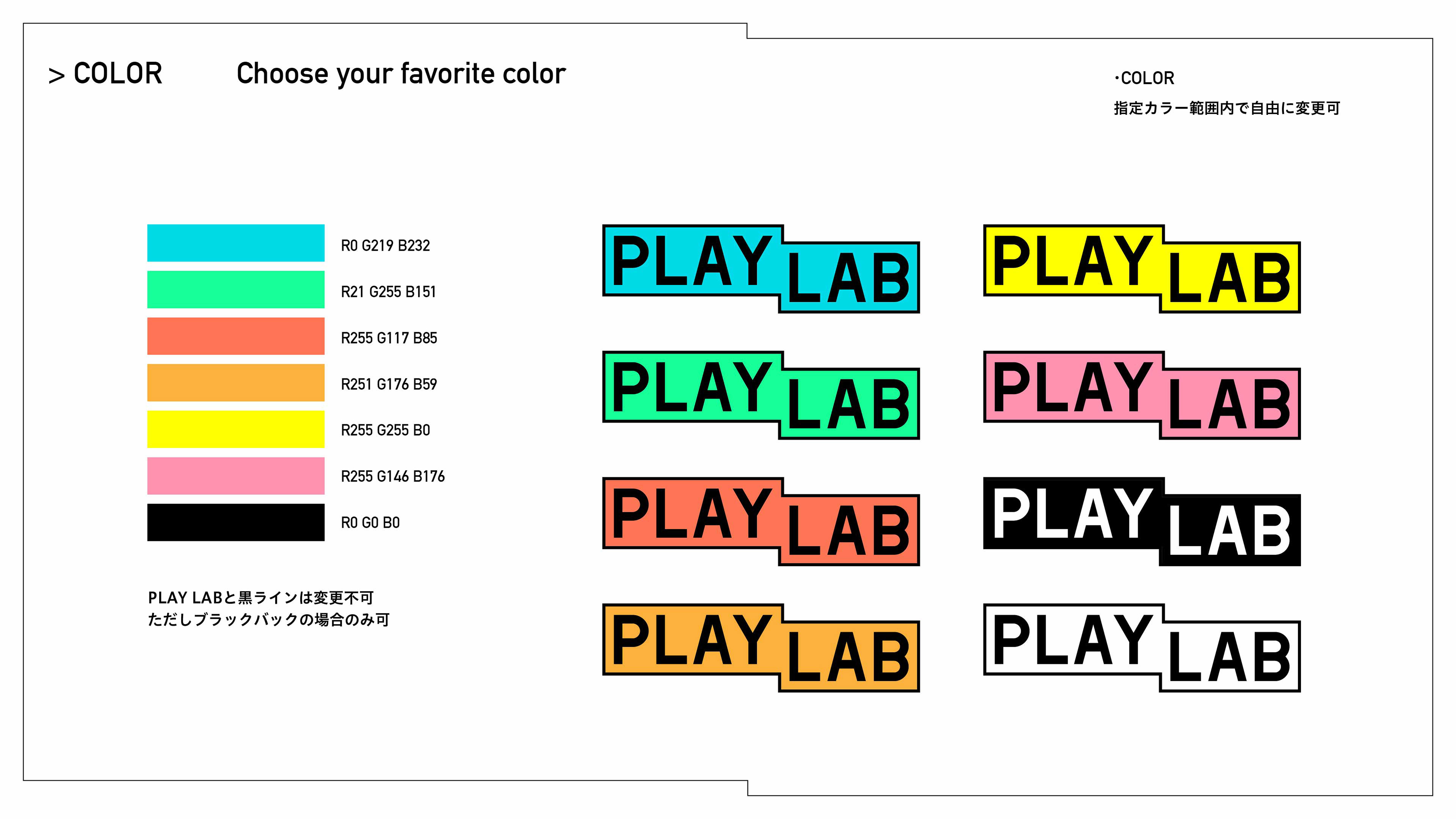Click the cyan color swatch bar
The height and width of the screenshot is (819, 1456).
(x=236, y=243)
